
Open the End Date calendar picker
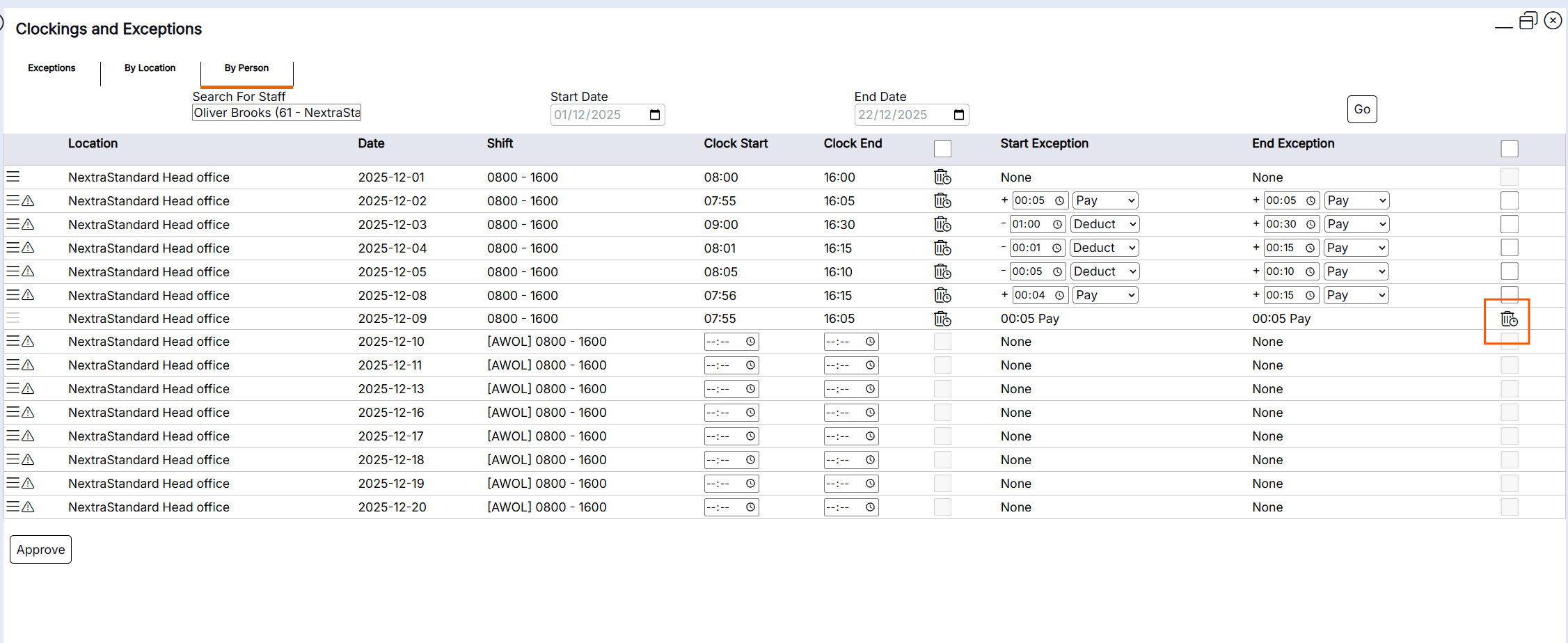click(959, 115)
